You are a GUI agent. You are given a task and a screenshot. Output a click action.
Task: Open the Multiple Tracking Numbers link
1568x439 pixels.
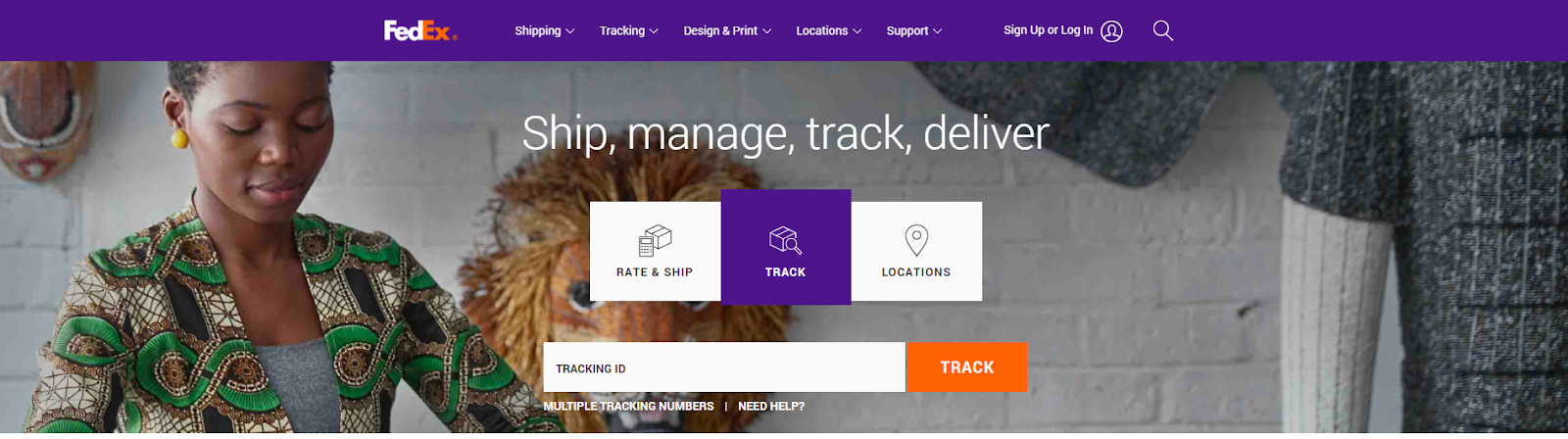click(628, 407)
